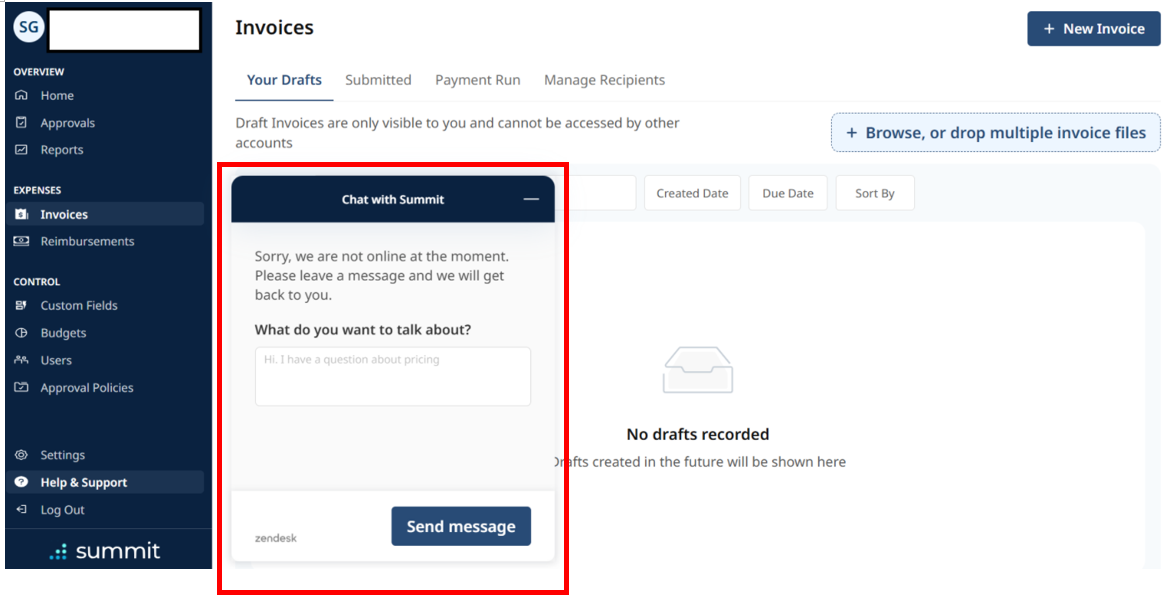Switch to the Submitted tab
Screen dimensions: 1166x601
pyautogui.click(x=378, y=80)
